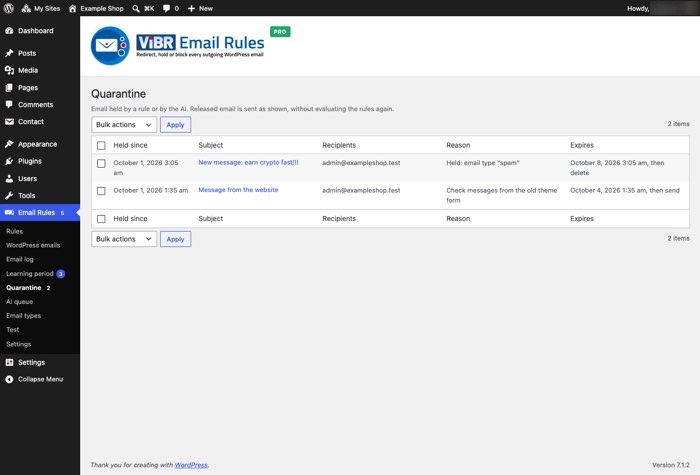Image resolution: width=700 pixels, height=475 pixels.
Task: Click the Held: email type "spam" reason cell
Action: click(x=483, y=163)
